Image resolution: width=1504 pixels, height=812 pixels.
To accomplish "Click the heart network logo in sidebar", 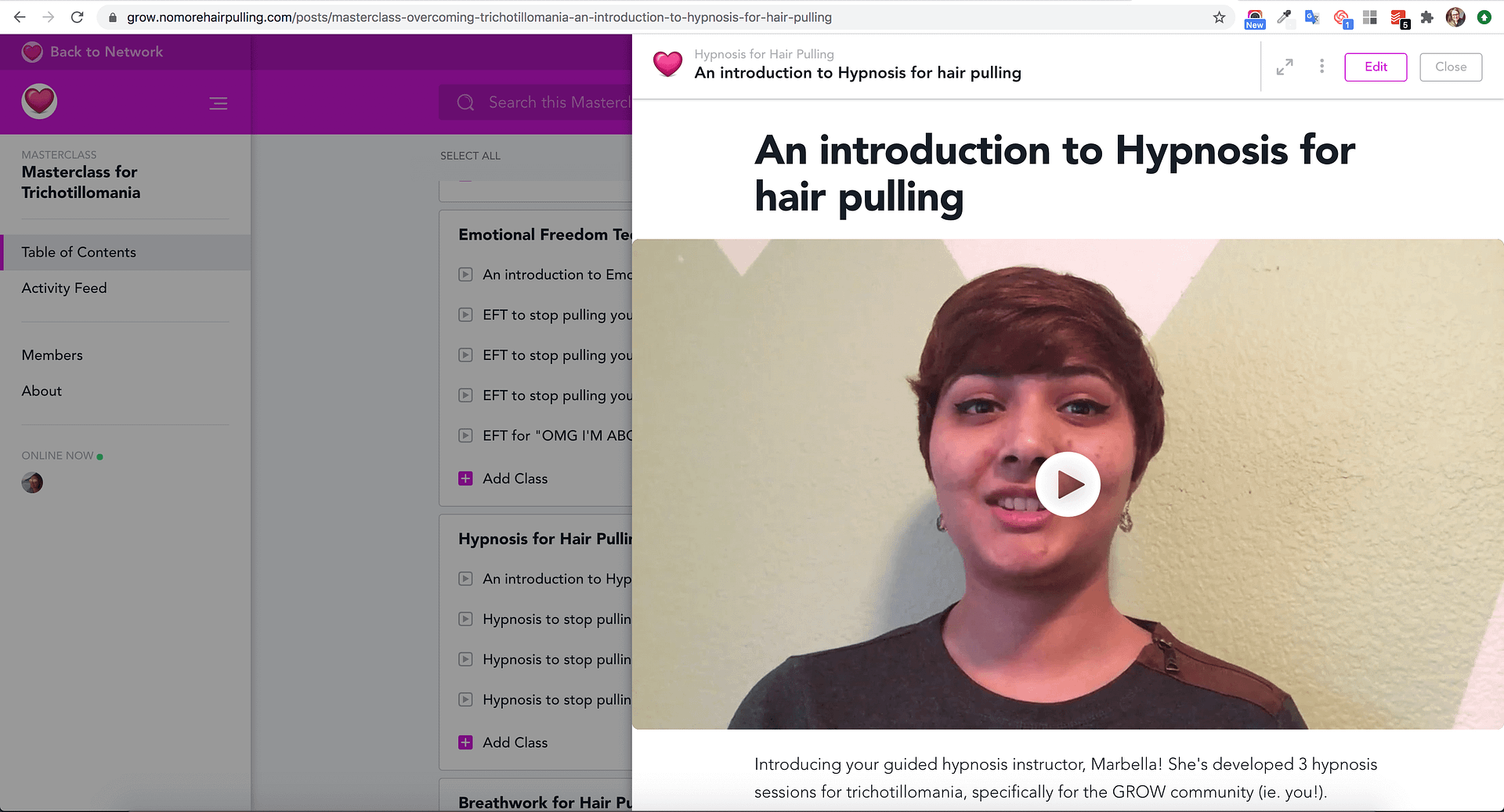I will [39, 101].
